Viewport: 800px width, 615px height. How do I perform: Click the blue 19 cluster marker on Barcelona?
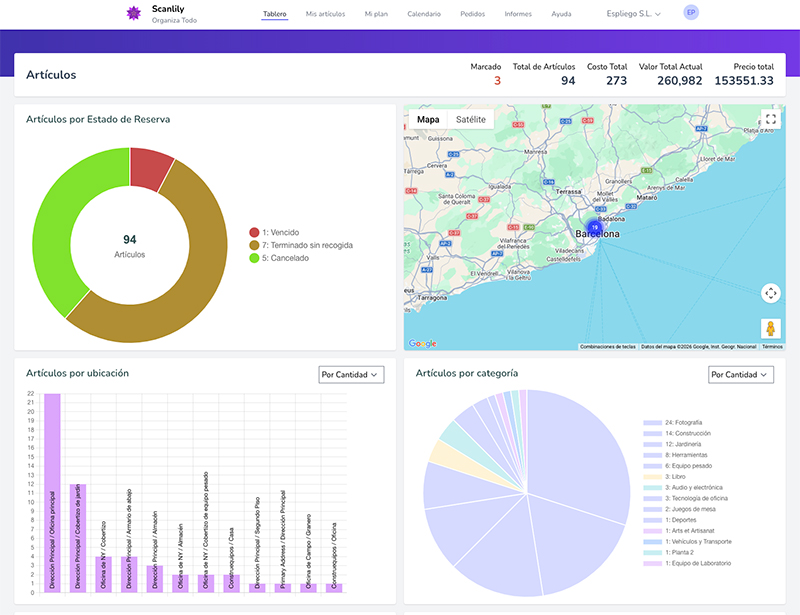594,227
